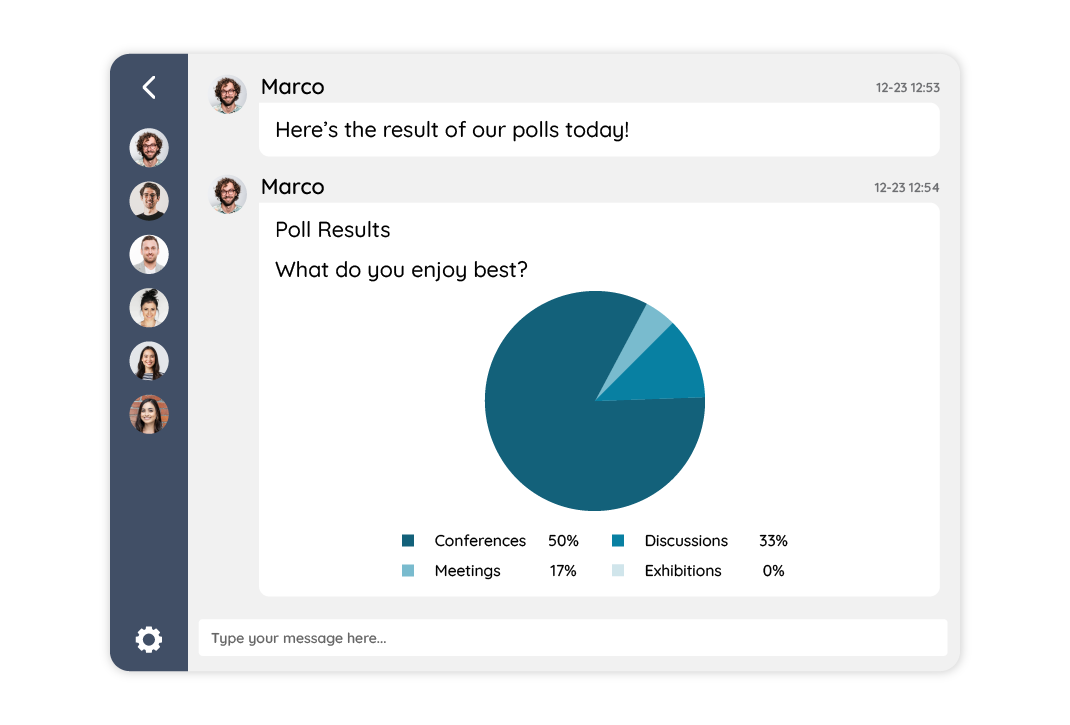Select avatar with brick wall background
The height and width of the screenshot is (725, 1070).
pyautogui.click(x=149, y=414)
